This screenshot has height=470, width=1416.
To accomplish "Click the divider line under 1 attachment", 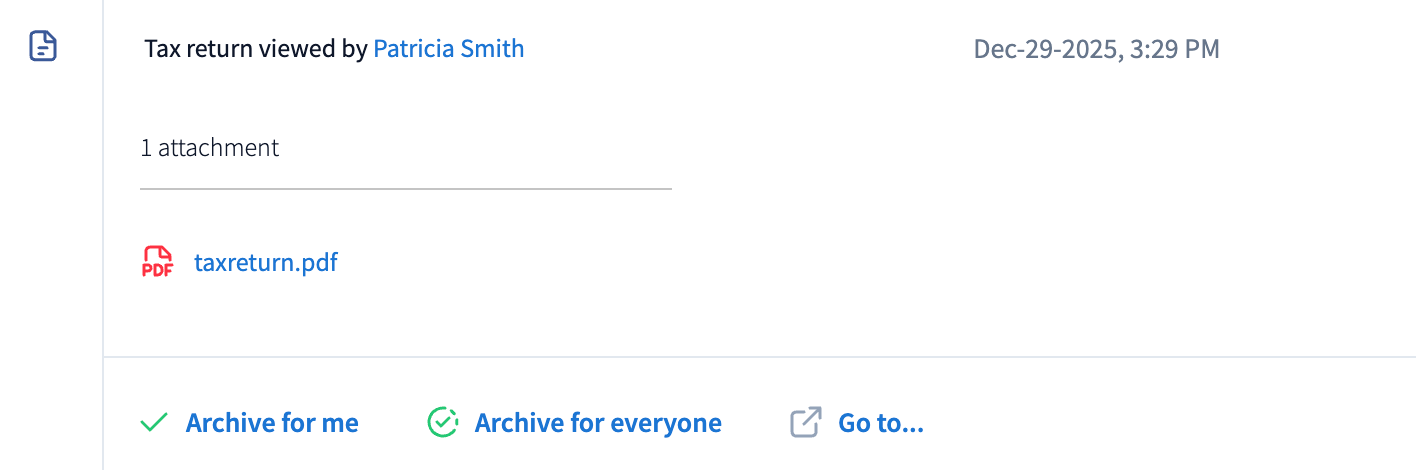I will coord(405,188).
